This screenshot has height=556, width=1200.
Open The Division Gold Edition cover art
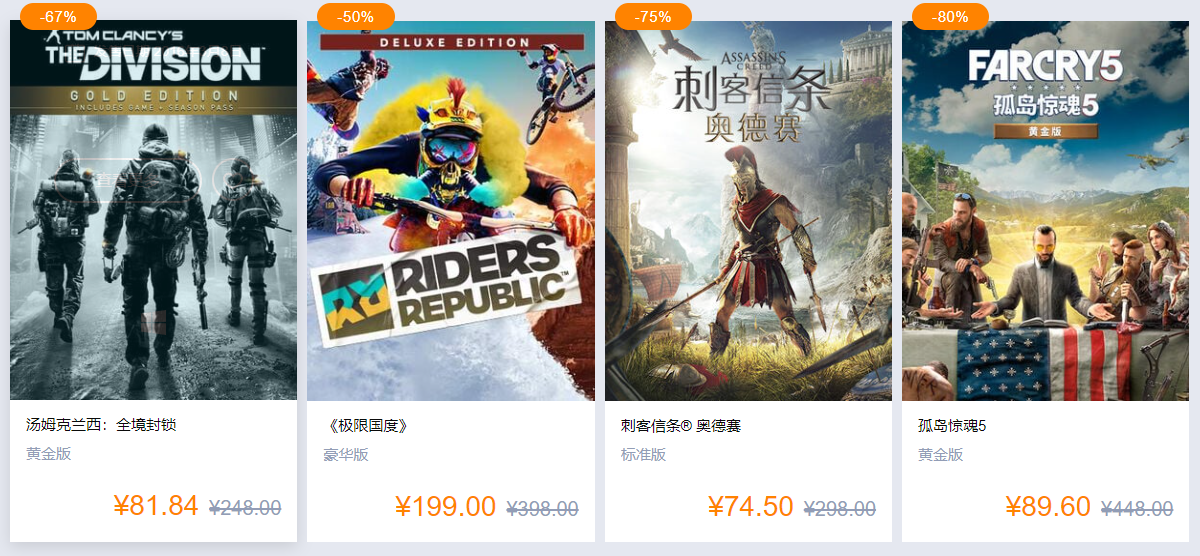pos(153,210)
